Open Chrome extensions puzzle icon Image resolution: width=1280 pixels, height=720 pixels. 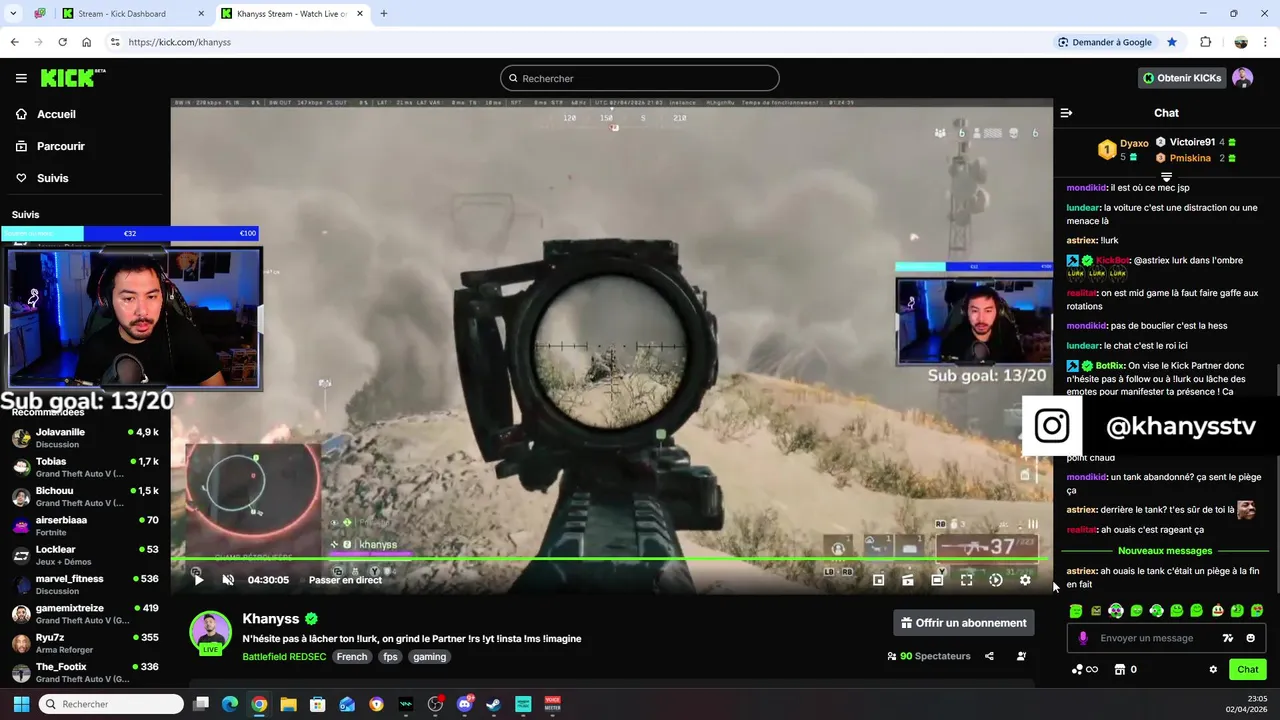click(x=1205, y=42)
